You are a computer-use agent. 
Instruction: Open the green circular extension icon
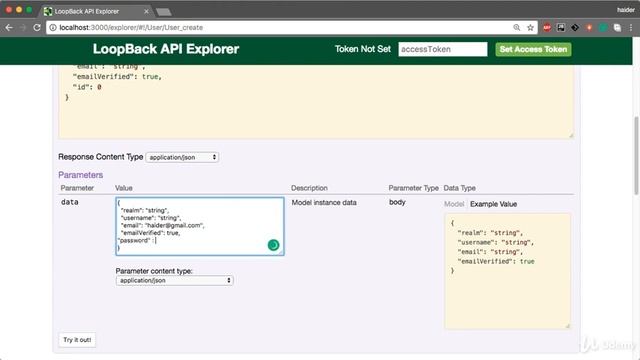click(603, 27)
